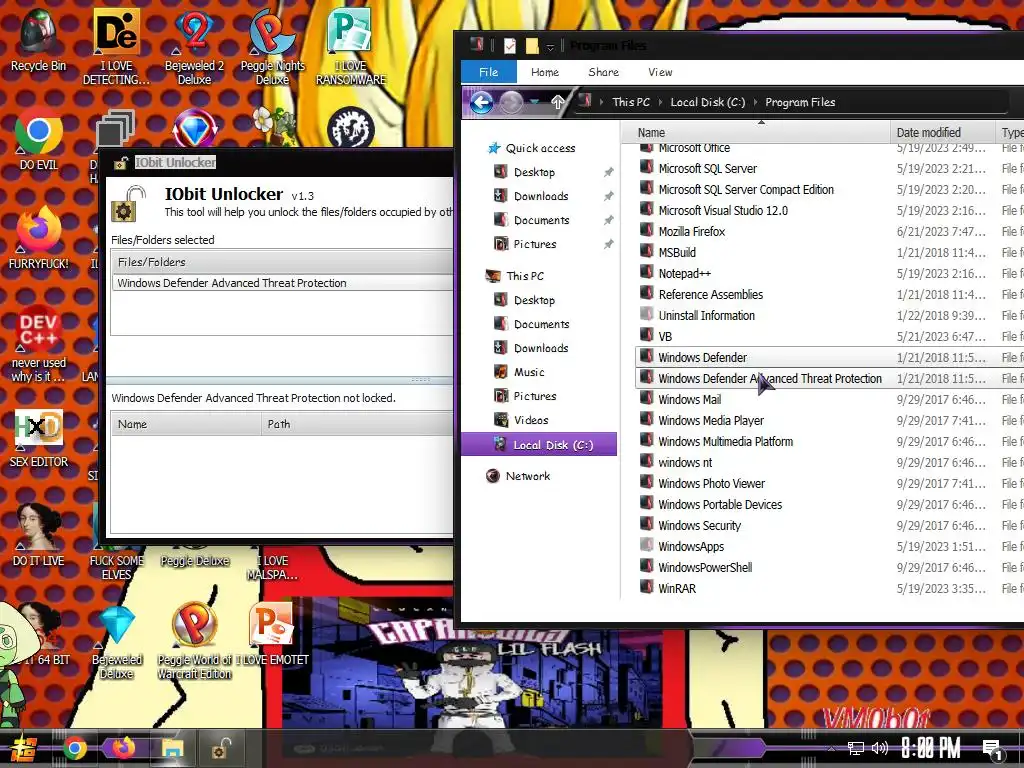Viewport: 1024px width, 768px height.
Task: Open the notification center icon
Action: pyautogui.click(x=993, y=749)
